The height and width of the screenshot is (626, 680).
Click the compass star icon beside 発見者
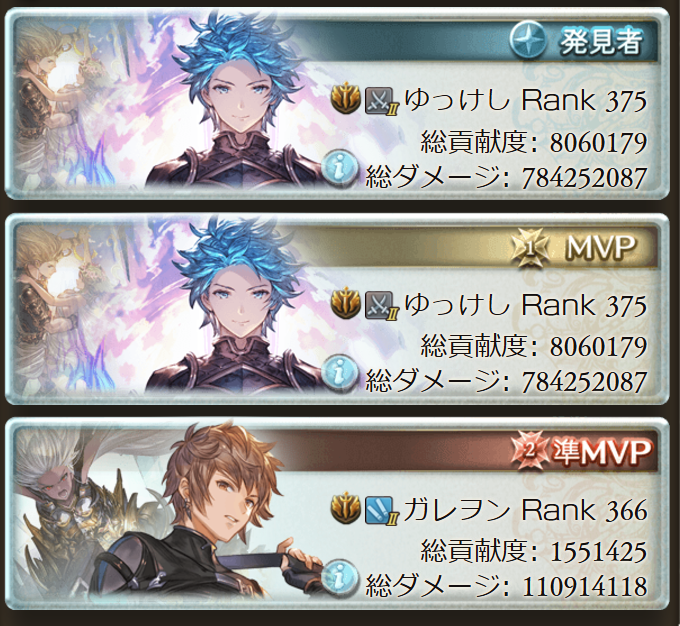point(527,41)
